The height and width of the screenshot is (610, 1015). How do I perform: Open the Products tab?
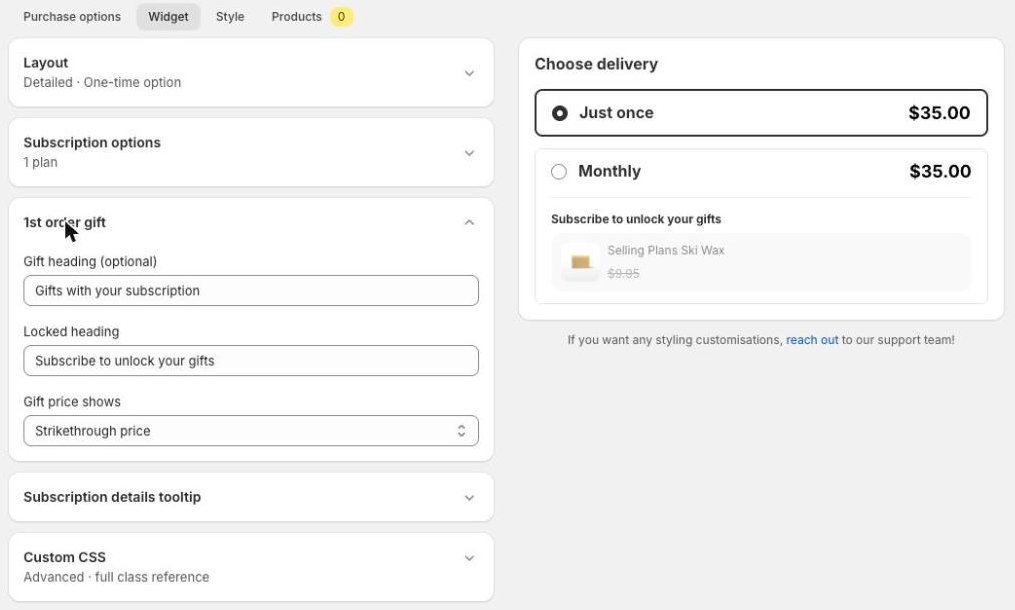(296, 17)
